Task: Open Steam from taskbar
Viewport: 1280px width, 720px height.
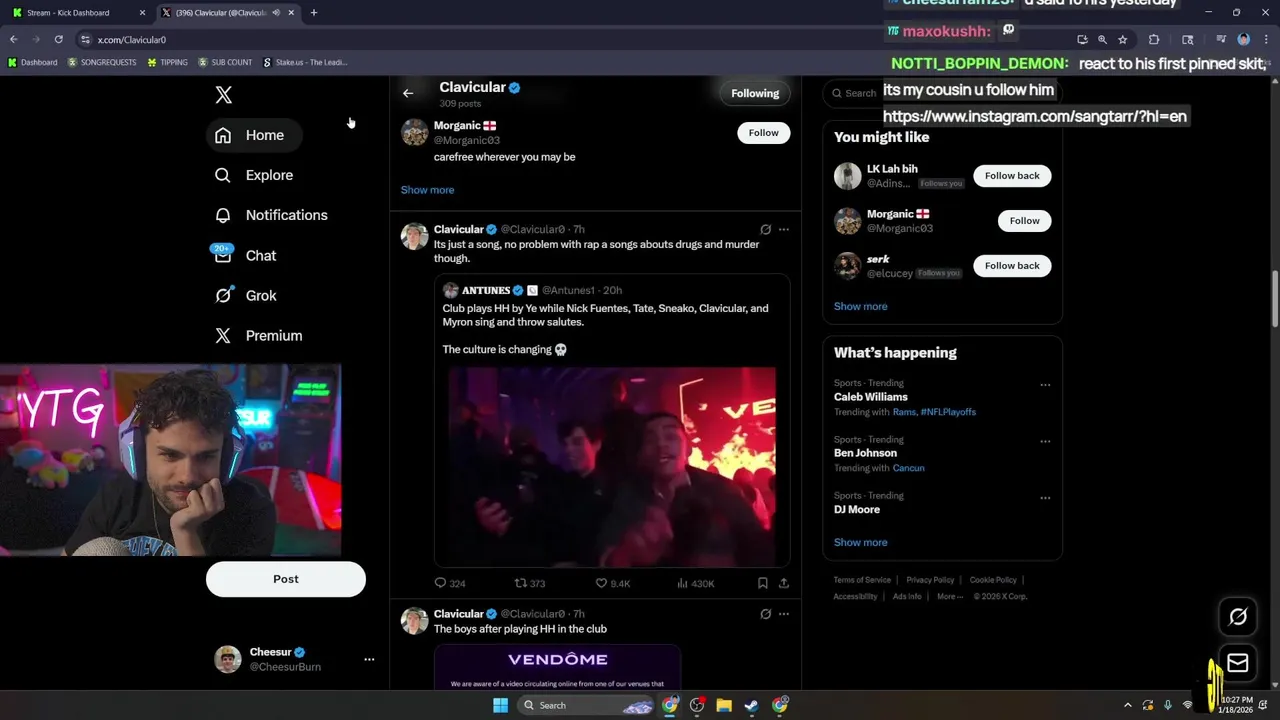Action: click(752, 705)
